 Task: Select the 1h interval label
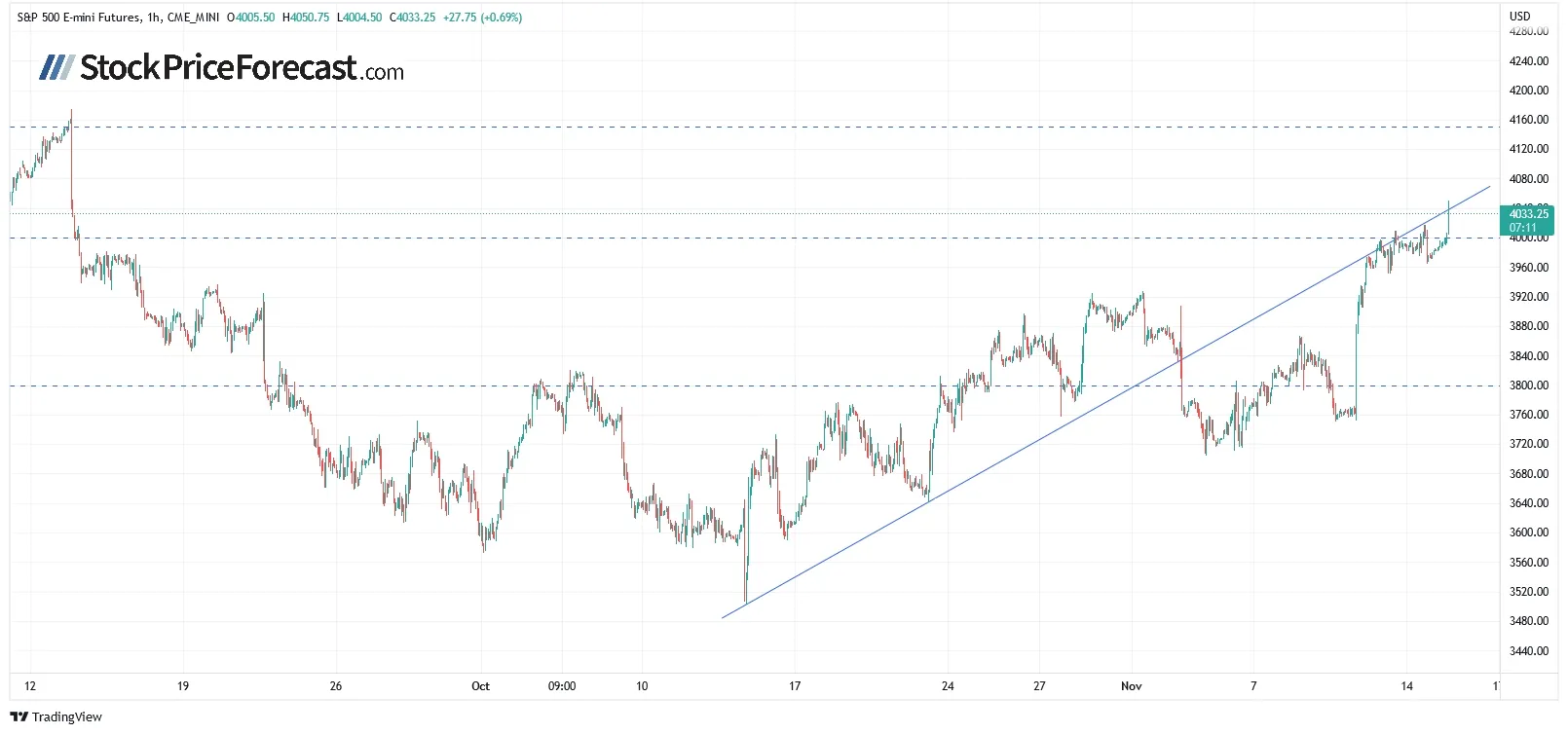(155, 18)
